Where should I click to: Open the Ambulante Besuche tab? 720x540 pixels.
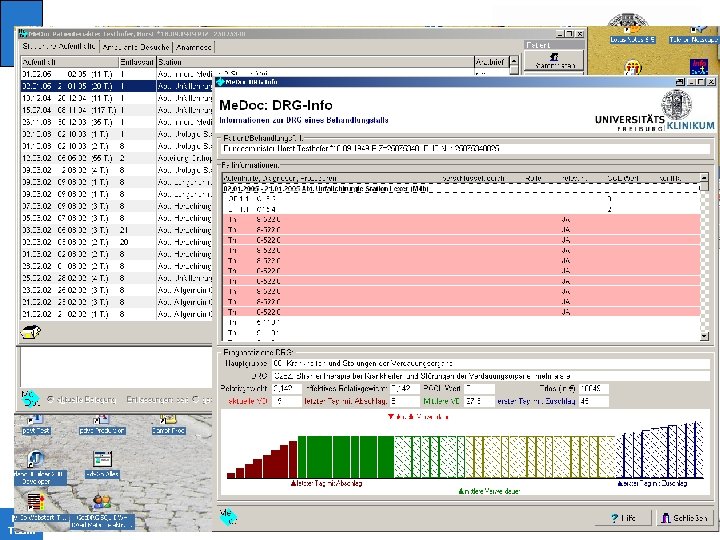[x=136, y=47]
